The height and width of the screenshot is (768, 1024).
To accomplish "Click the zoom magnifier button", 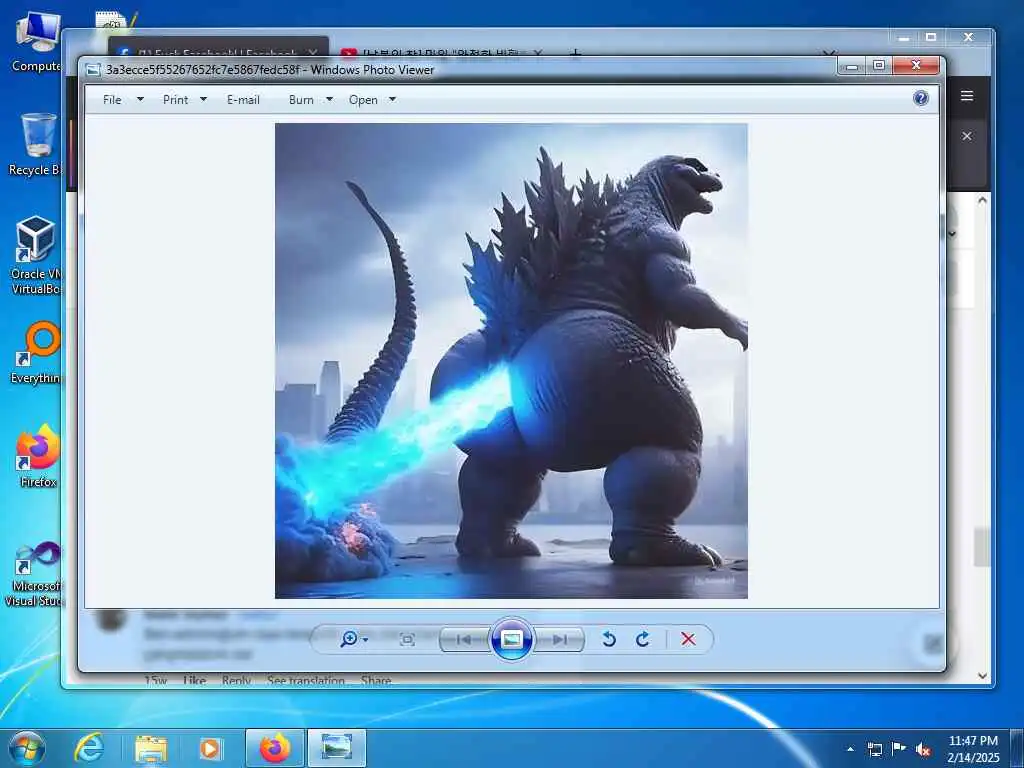I will 349,639.
